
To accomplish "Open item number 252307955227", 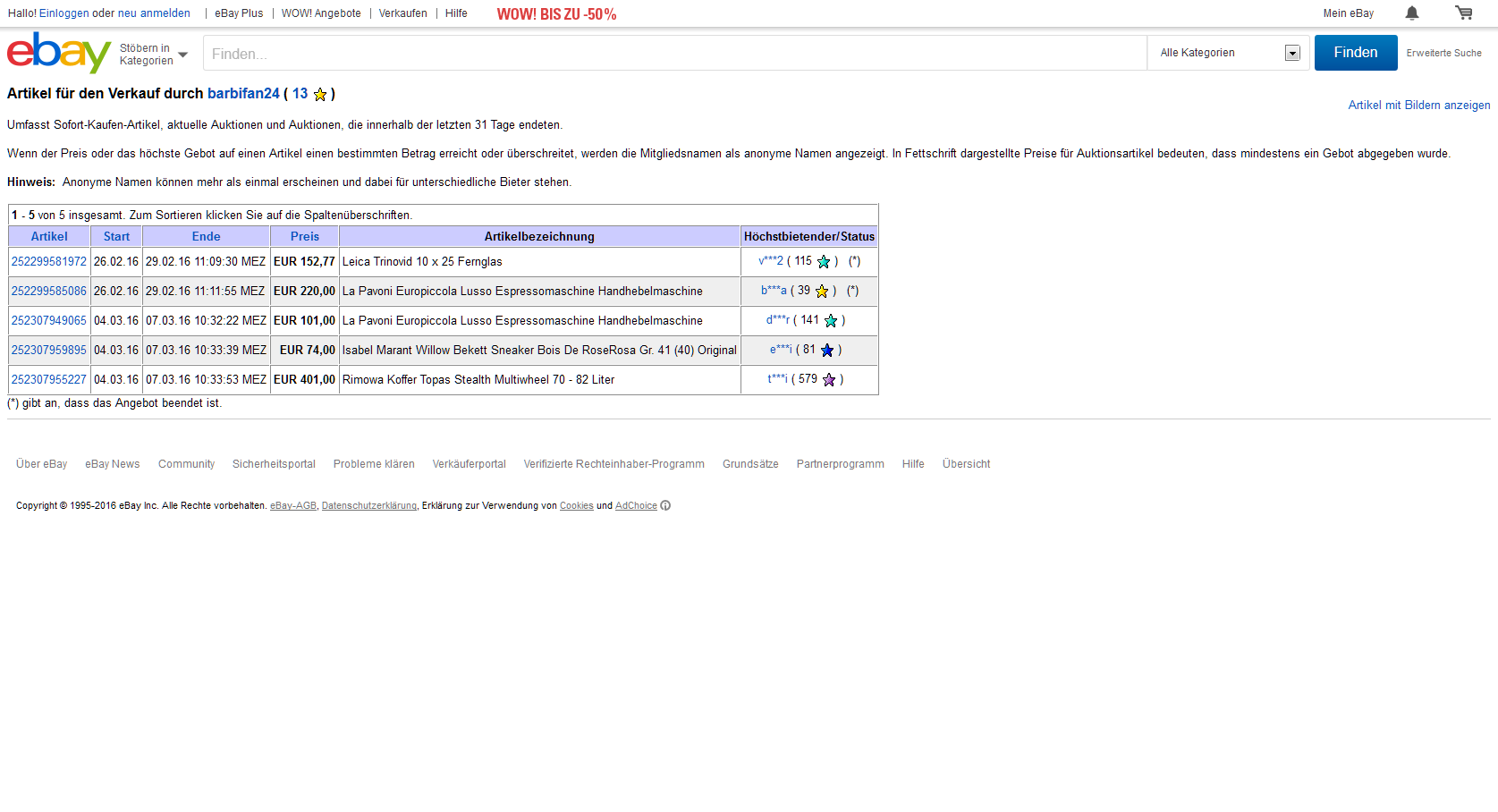I will [49, 380].
